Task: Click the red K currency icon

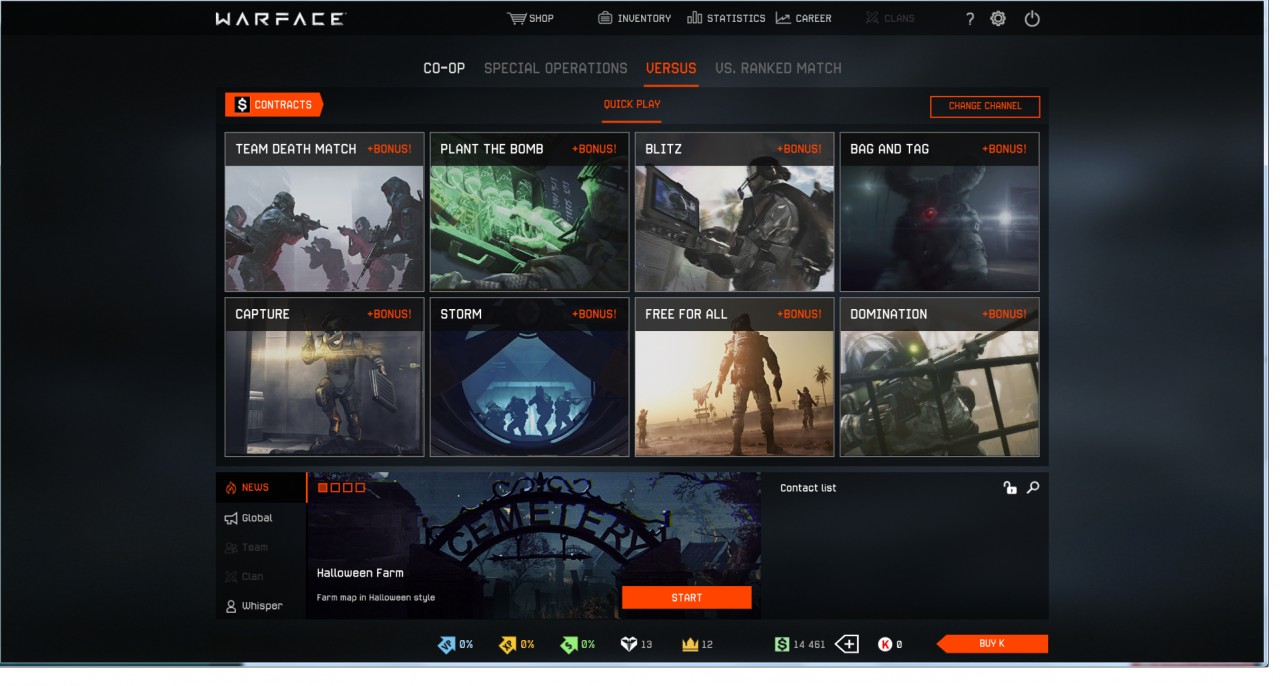Action: pos(884,645)
